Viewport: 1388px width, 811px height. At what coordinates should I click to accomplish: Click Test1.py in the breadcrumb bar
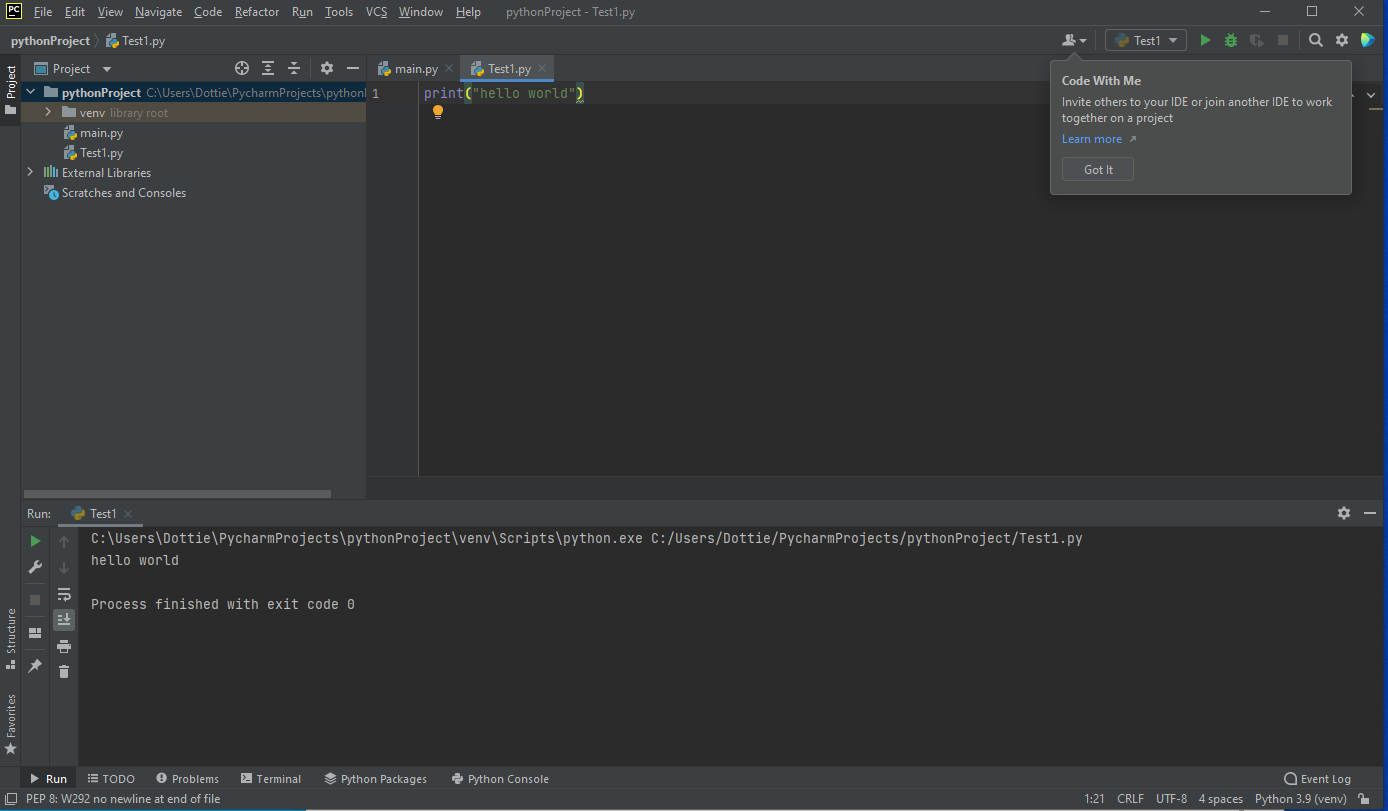[135, 41]
